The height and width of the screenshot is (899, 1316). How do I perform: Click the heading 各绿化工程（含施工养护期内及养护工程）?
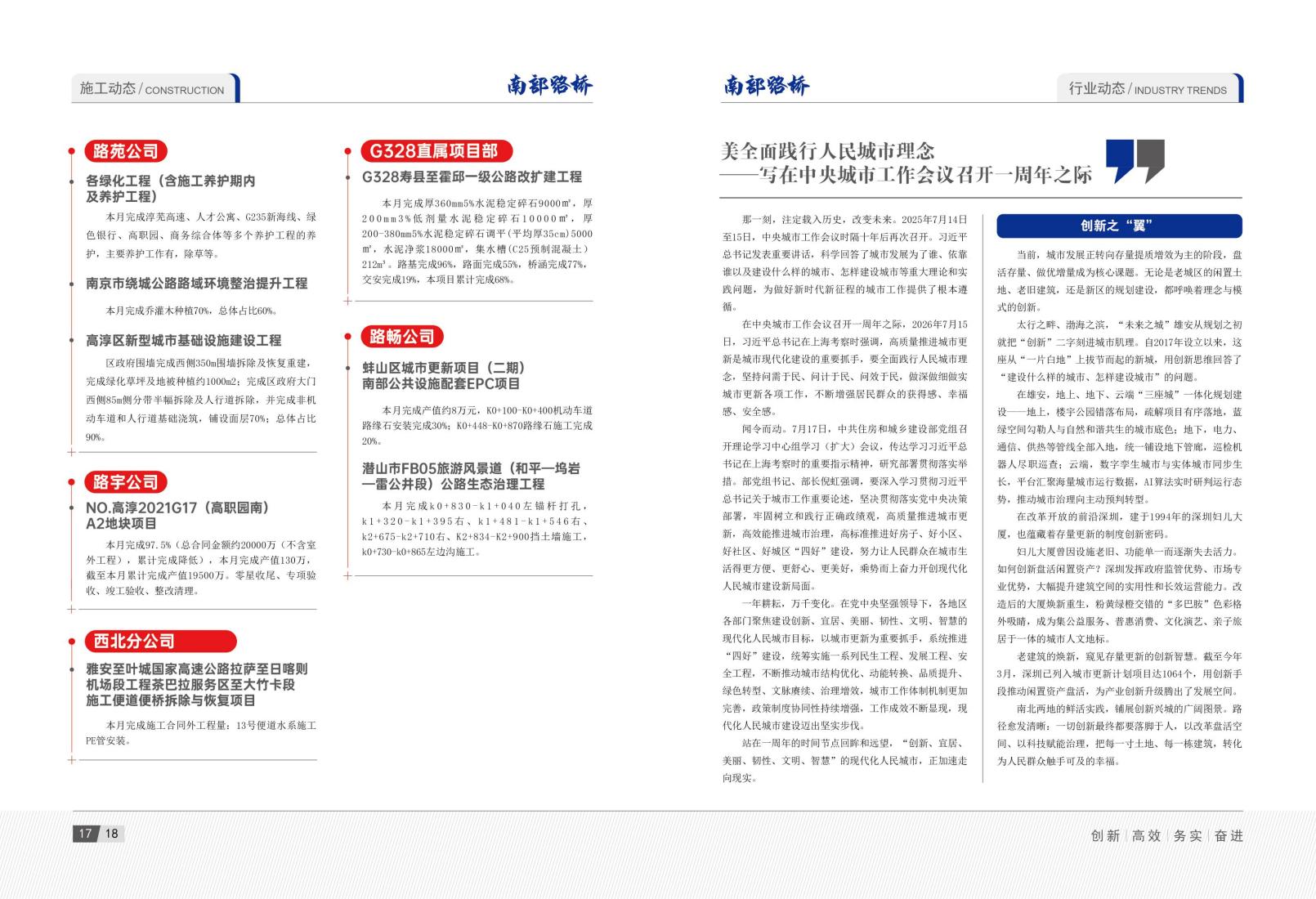(171, 189)
